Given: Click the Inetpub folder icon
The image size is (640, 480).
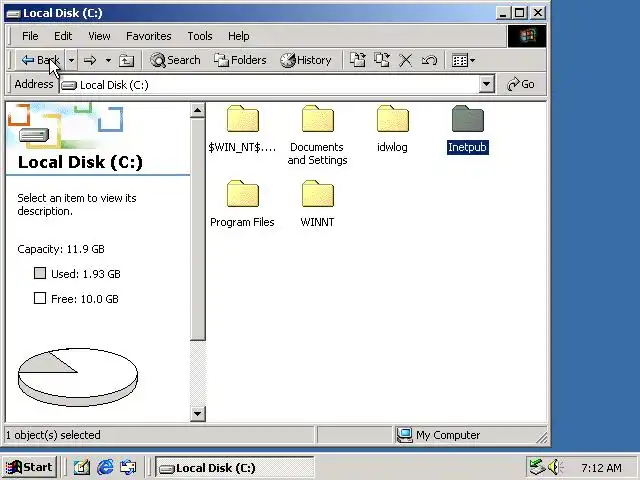Looking at the screenshot, I should (x=468, y=119).
